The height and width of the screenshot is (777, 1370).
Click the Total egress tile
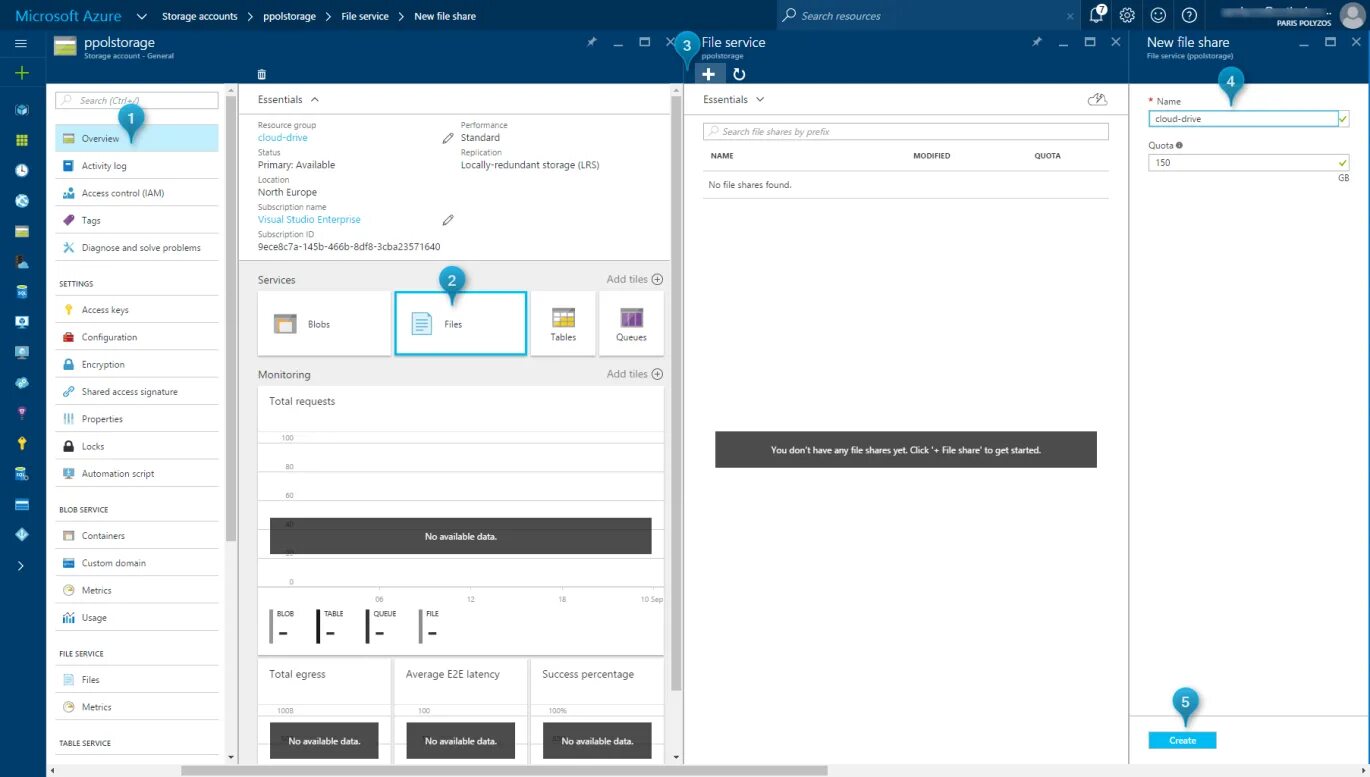[324, 711]
